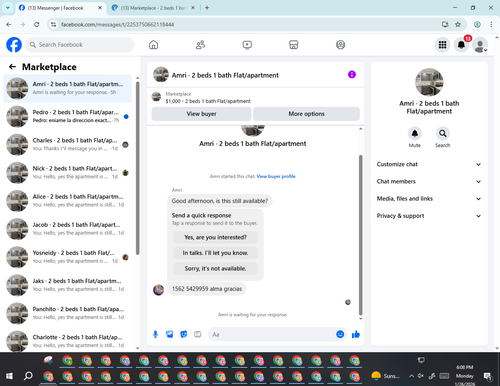Open Panchito's conversation in the list
Viewport: 500px width, 386px height.
click(x=67, y=313)
